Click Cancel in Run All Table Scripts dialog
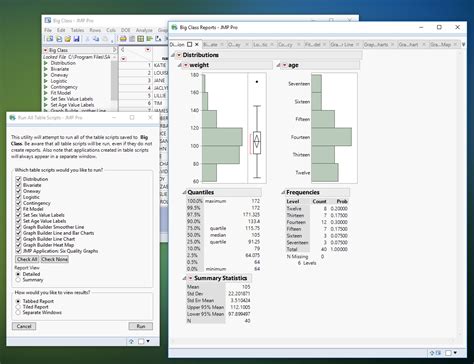 24,326
